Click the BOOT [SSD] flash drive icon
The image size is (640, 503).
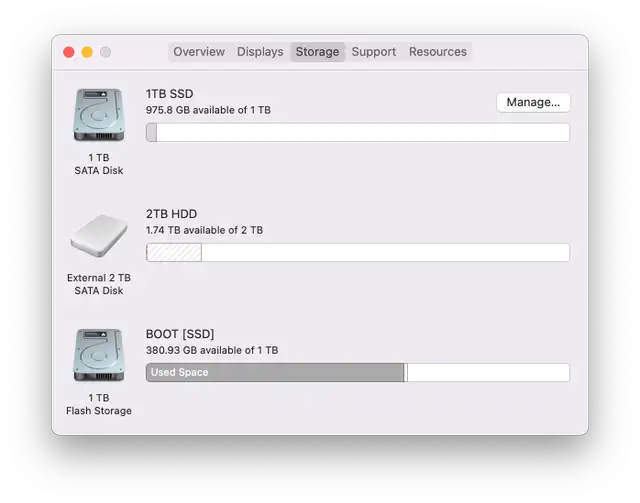99,355
